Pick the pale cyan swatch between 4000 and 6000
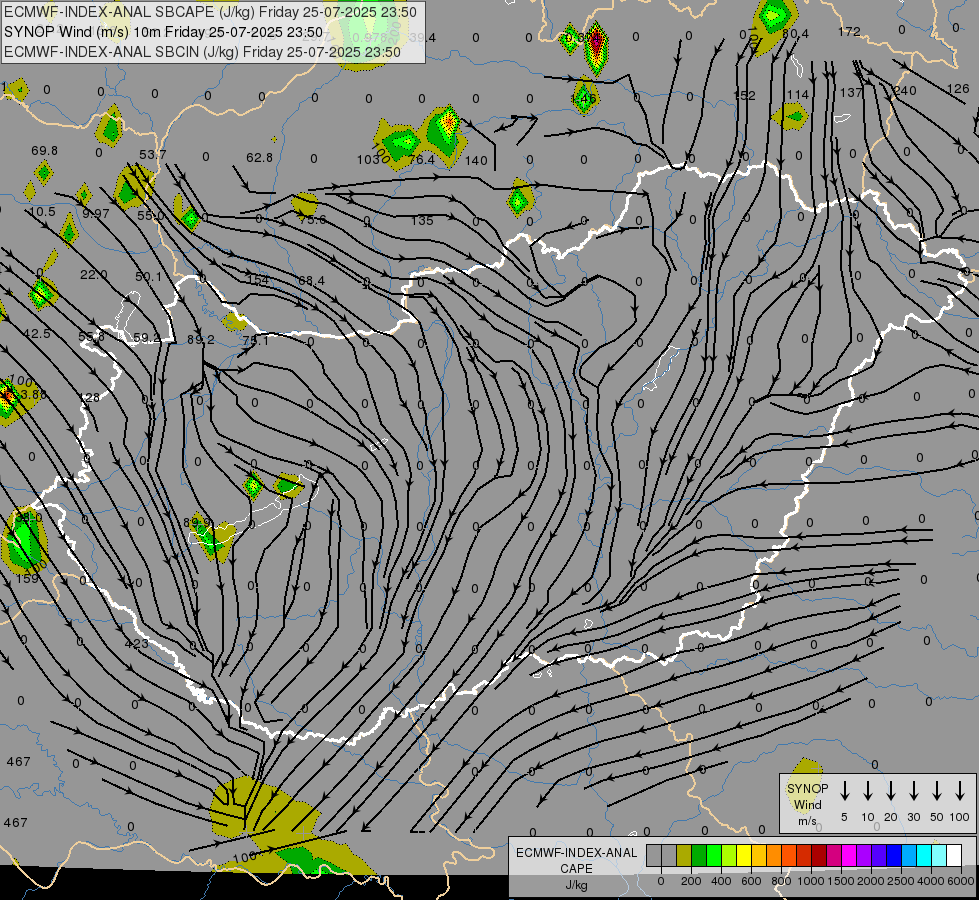Viewport: 979px width, 900px height. (938, 855)
